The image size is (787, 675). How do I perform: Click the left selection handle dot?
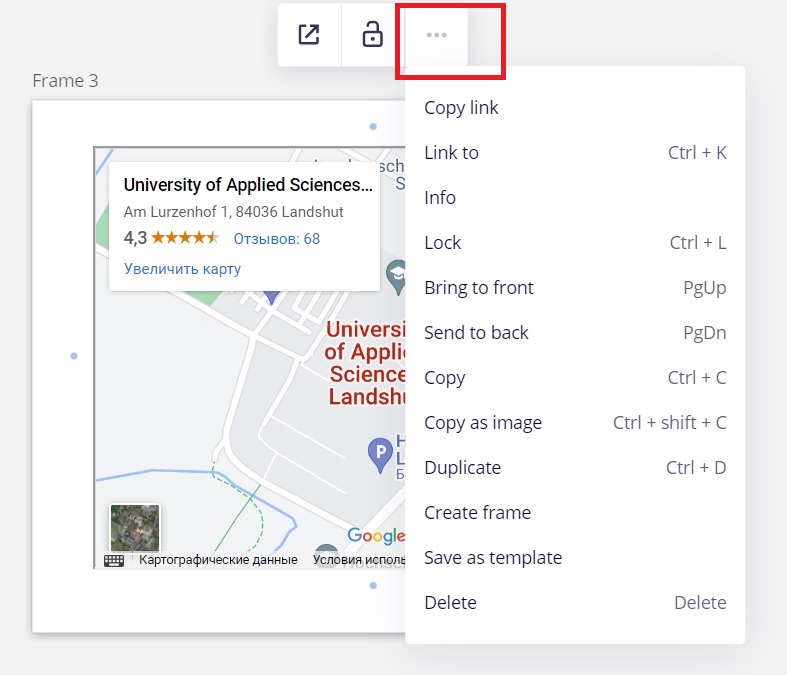74,356
